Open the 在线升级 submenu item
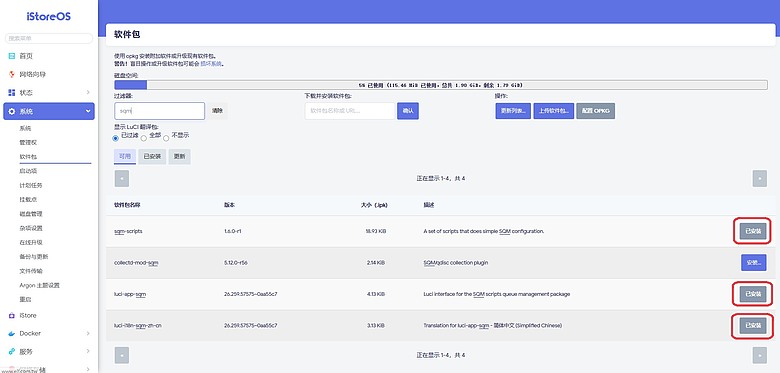780x373 pixels. point(31,243)
